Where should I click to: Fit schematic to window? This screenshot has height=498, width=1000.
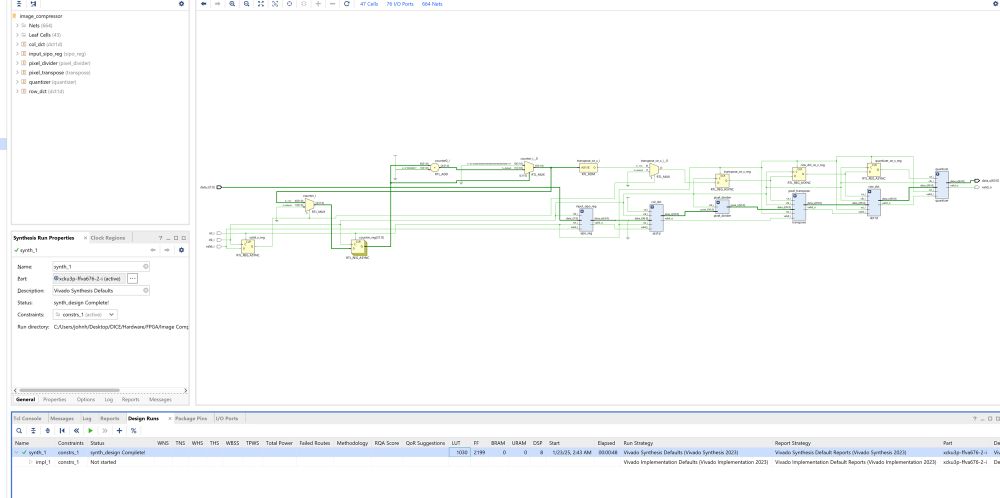(261, 4)
